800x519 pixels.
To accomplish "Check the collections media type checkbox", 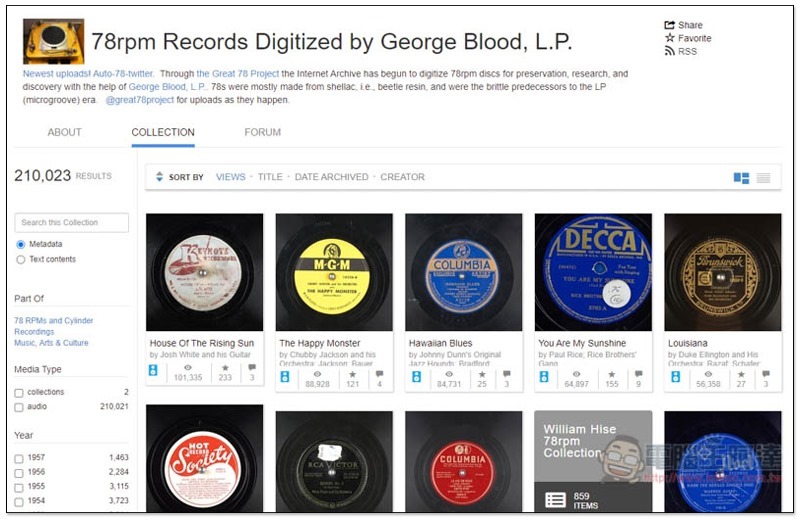I will pos(19,393).
